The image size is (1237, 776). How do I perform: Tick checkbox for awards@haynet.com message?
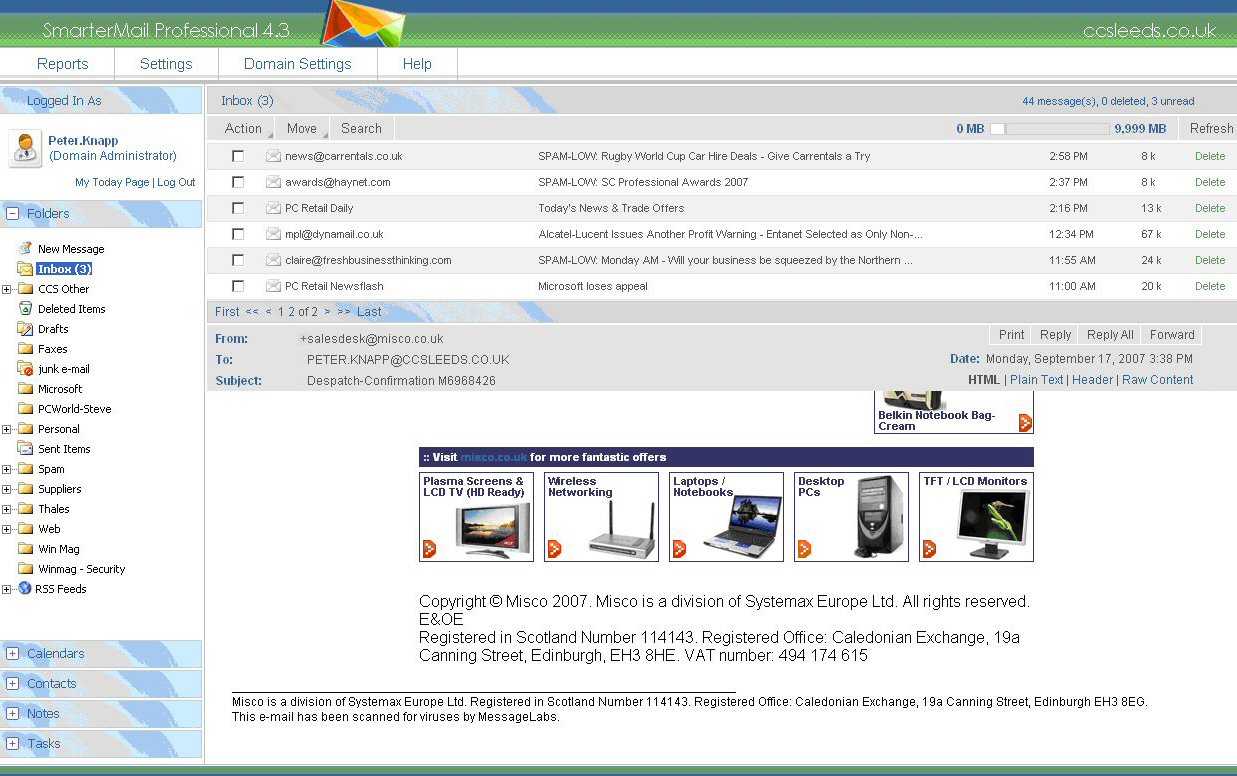tap(238, 182)
